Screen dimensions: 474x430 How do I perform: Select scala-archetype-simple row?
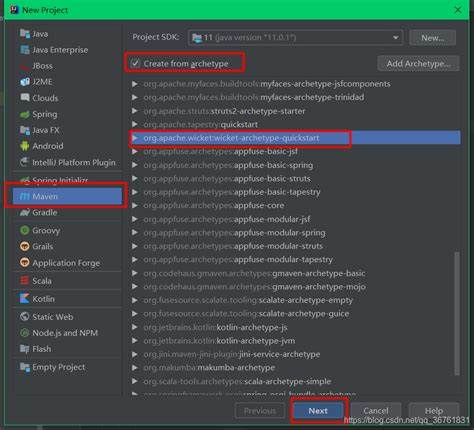(x=296, y=381)
